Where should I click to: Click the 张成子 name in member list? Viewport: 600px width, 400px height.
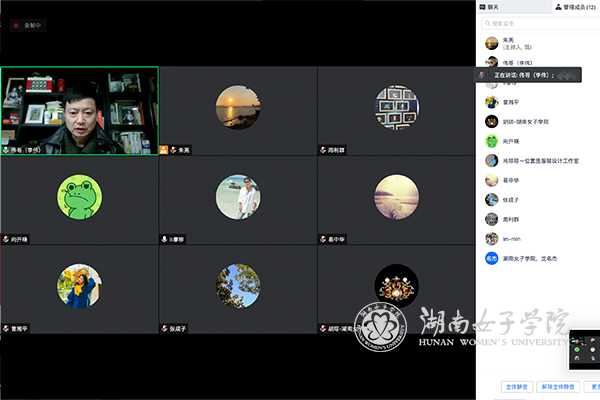click(511, 200)
